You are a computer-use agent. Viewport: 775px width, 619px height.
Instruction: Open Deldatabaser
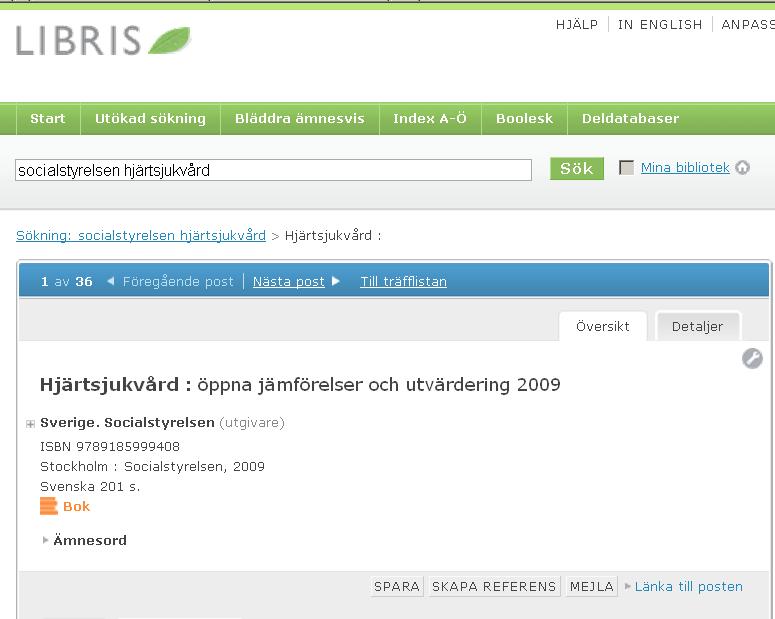tap(630, 119)
